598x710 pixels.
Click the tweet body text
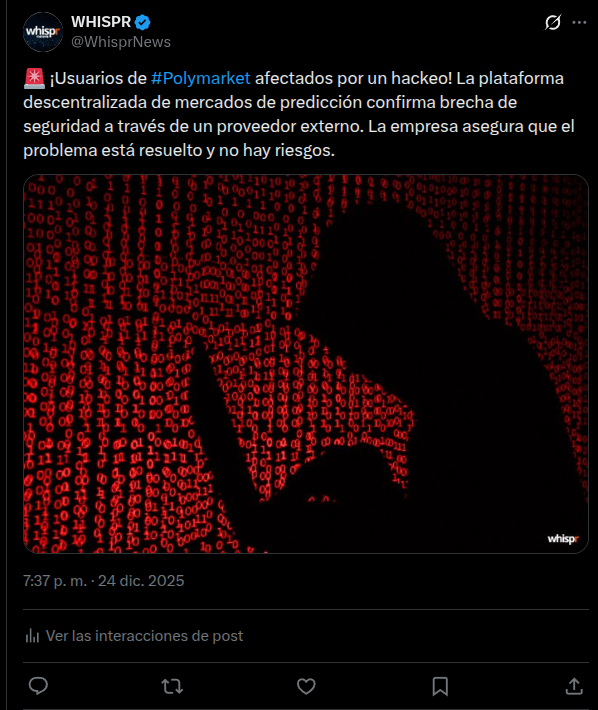(299, 114)
